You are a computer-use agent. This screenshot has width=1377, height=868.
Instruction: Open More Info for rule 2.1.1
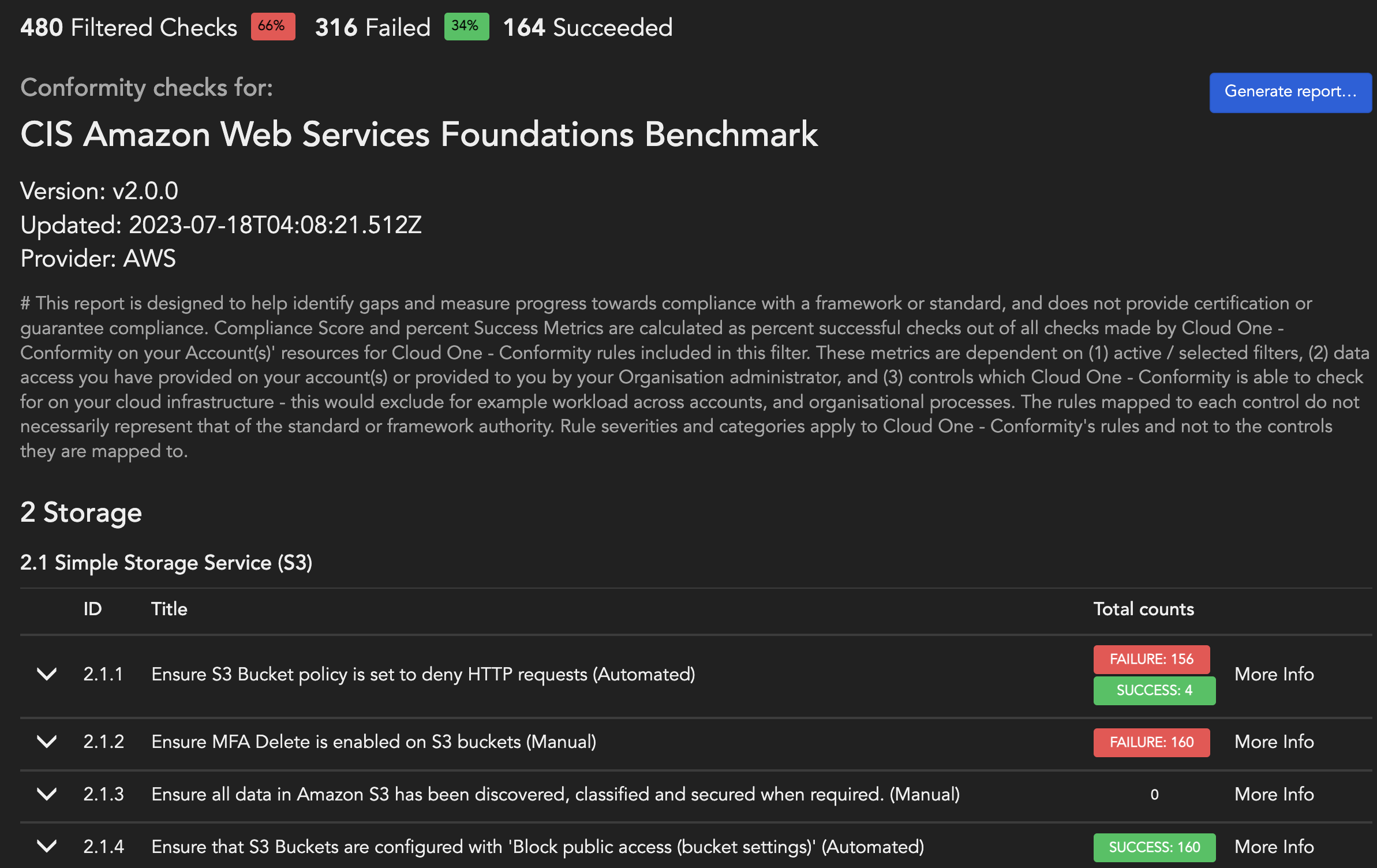(1274, 674)
